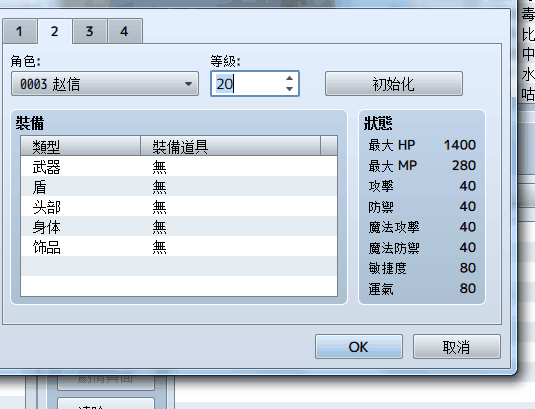Switch to tab 1

[19, 31]
